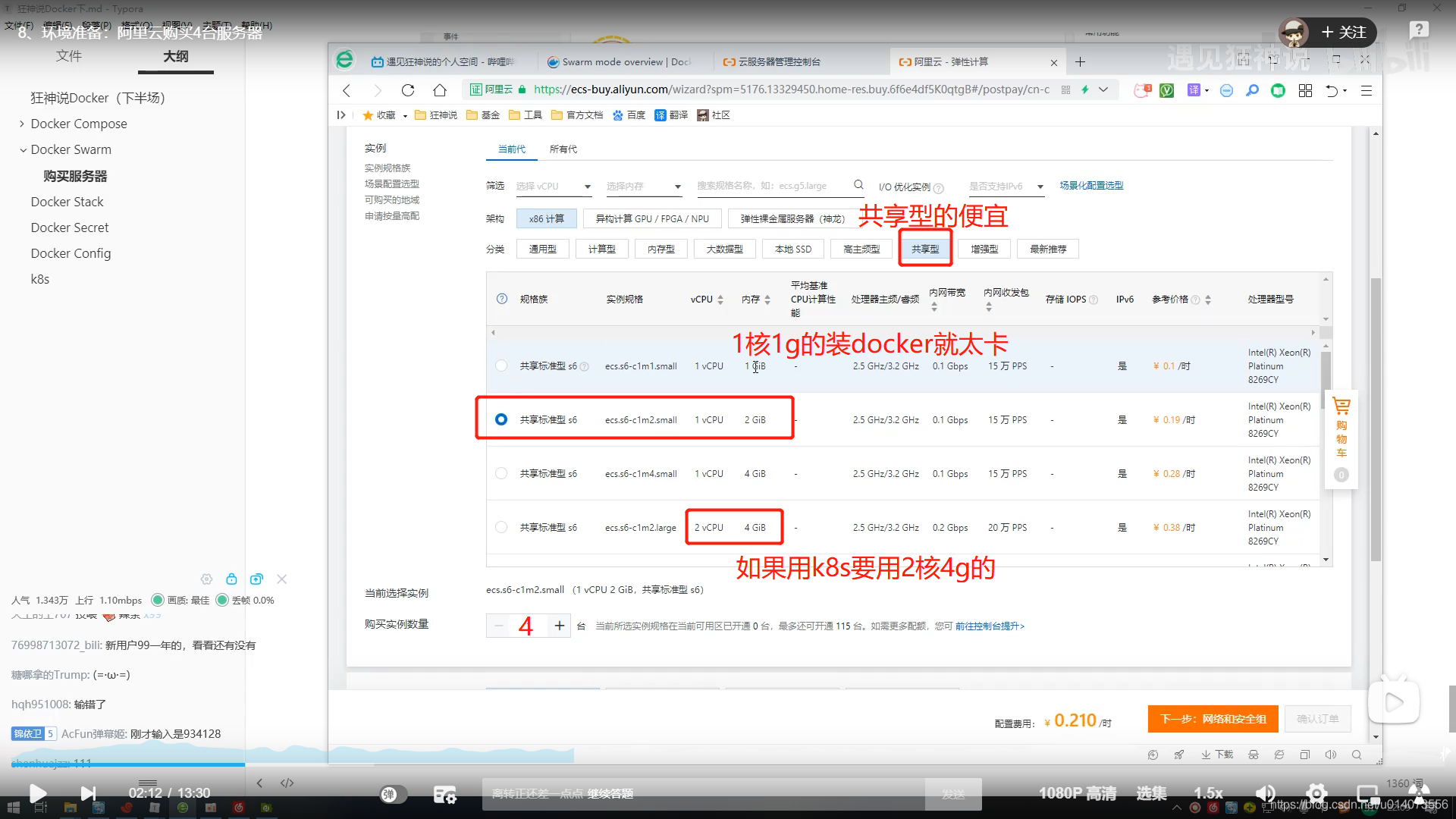Go to browser home page
Image resolution: width=1456 pixels, height=819 pixels.
[x=440, y=90]
